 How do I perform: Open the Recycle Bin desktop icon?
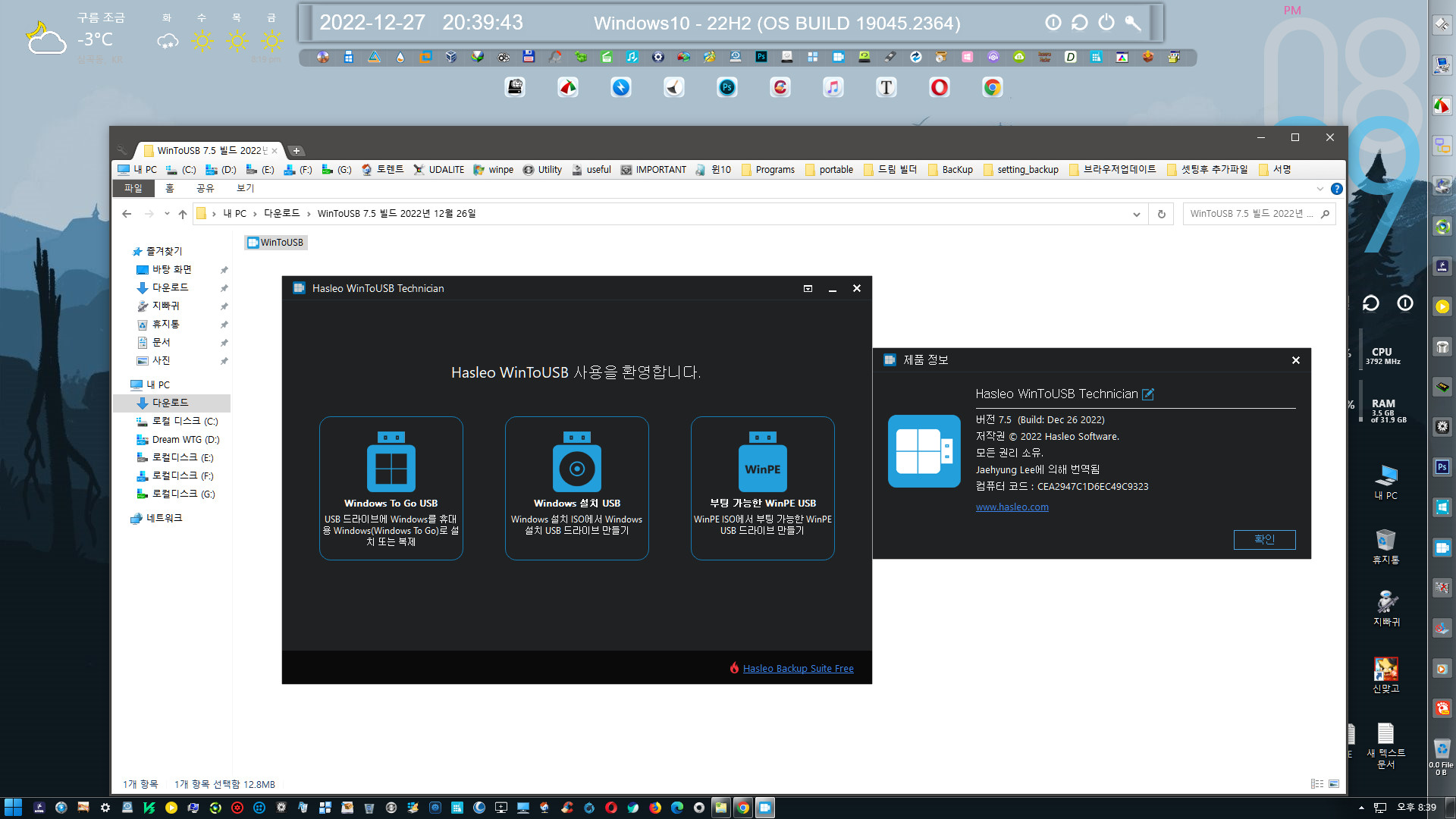click(1386, 546)
